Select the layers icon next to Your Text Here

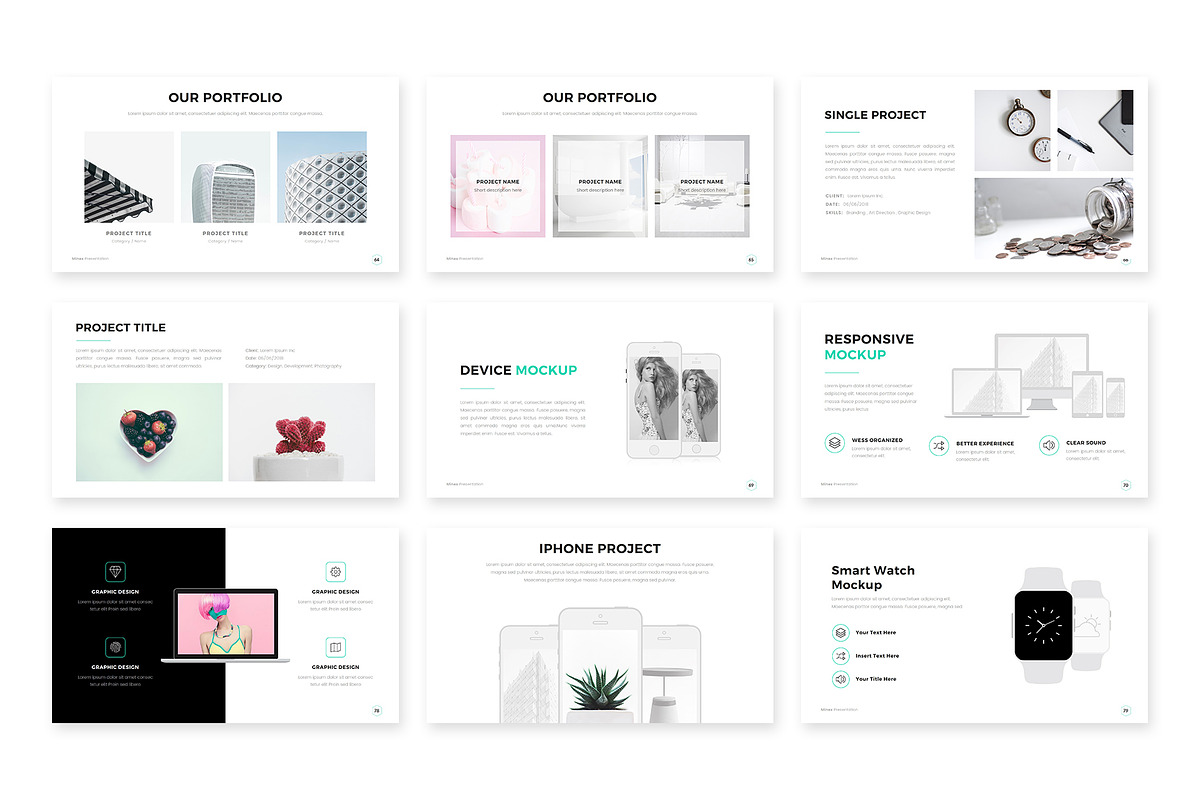click(840, 632)
